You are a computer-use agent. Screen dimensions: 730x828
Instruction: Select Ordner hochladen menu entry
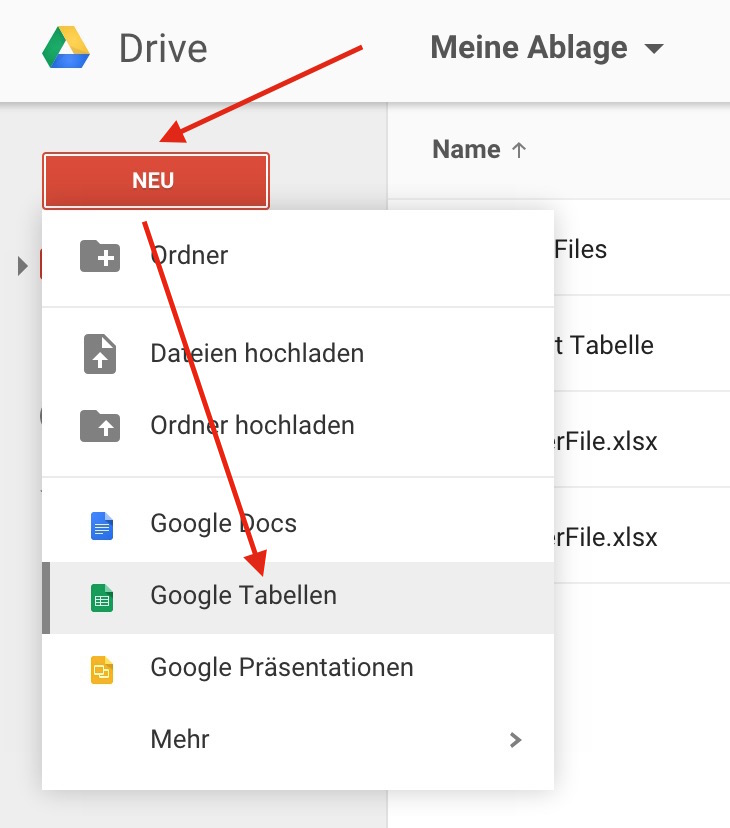coord(298,426)
